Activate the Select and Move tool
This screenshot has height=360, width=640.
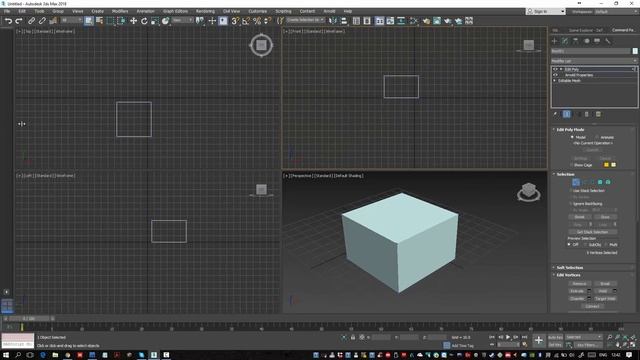point(133,21)
